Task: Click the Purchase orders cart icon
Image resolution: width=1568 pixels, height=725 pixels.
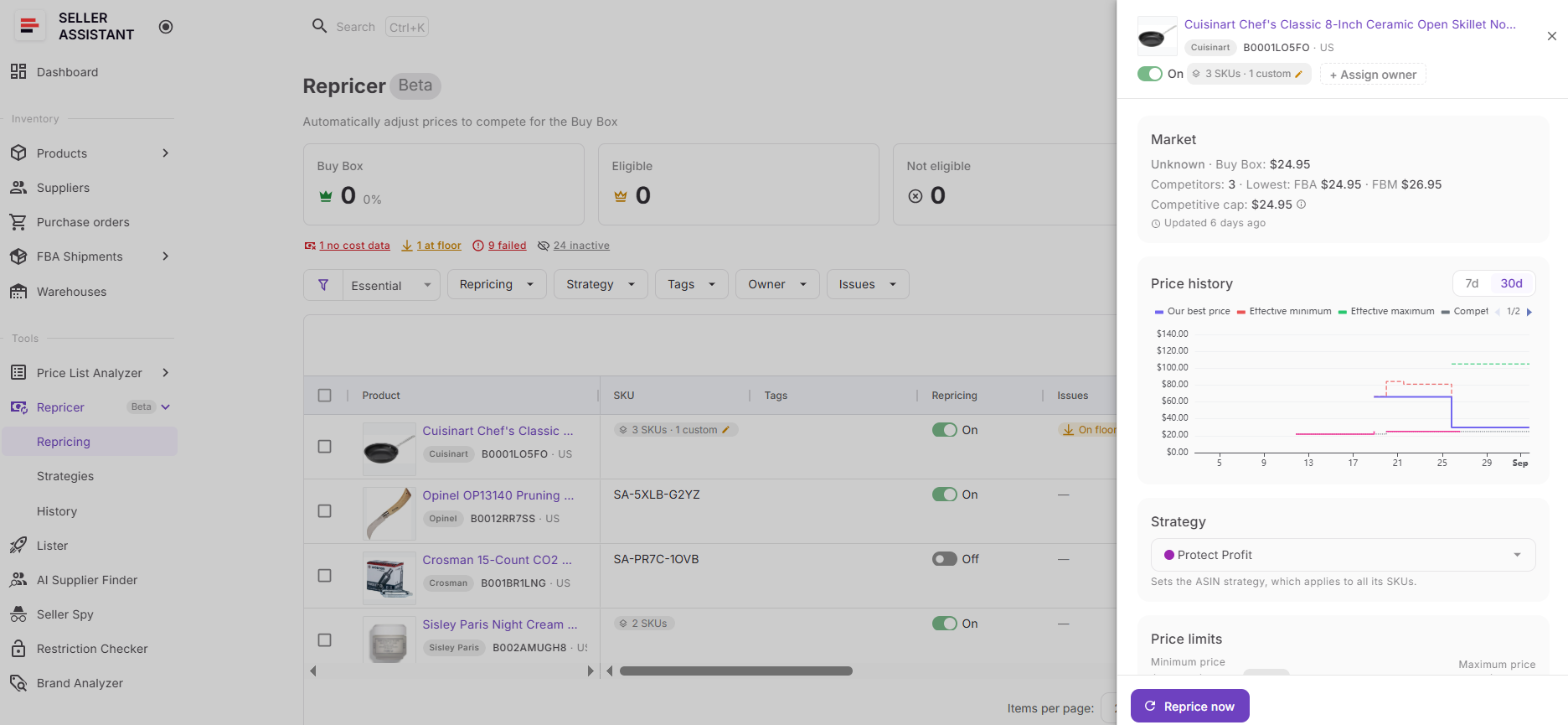Action: pos(18,222)
